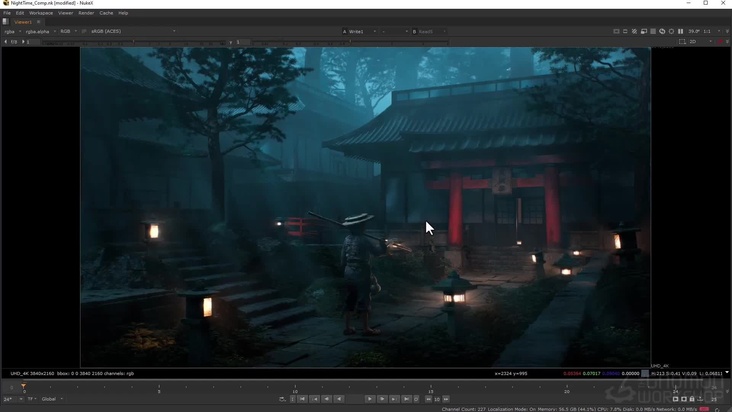The image size is (732, 412).
Task: Click the y gamma toggle button
Action: (231, 42)
